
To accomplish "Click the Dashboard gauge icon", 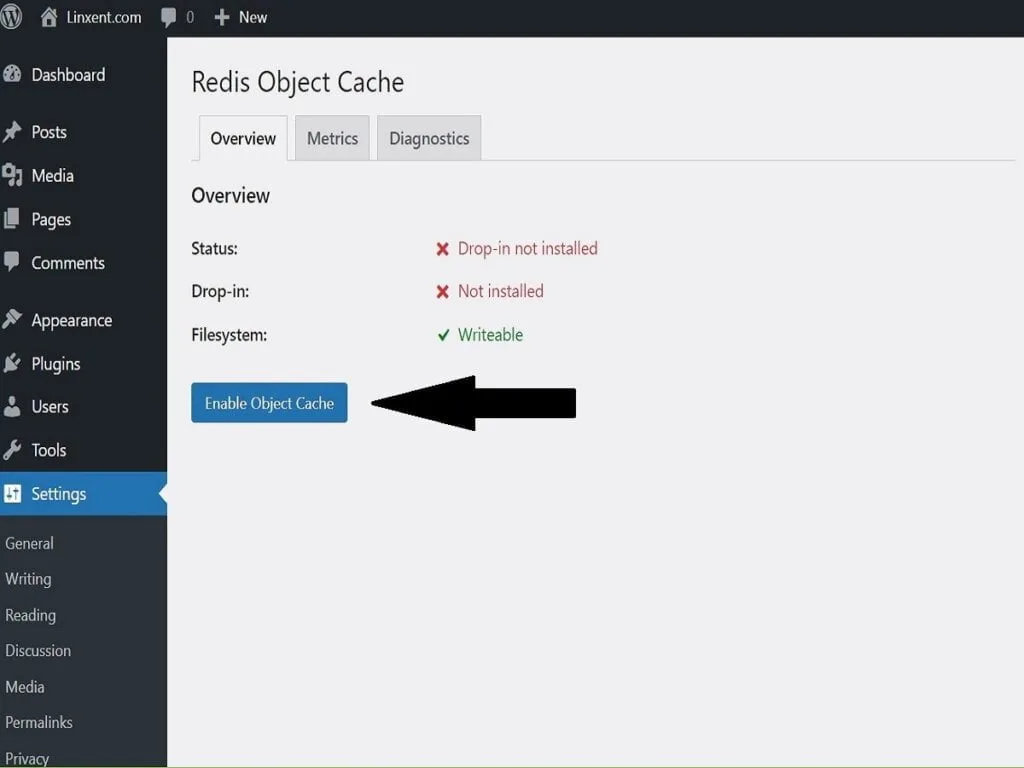I will (12, 74).
